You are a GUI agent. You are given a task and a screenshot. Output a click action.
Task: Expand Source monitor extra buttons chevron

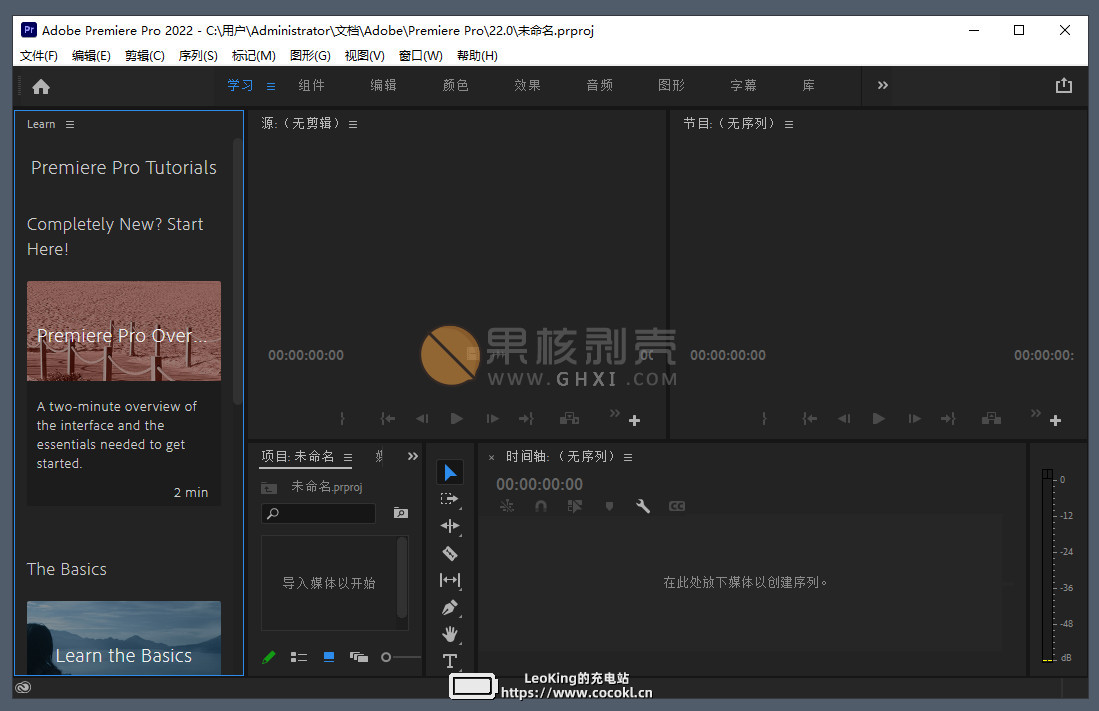615,413
